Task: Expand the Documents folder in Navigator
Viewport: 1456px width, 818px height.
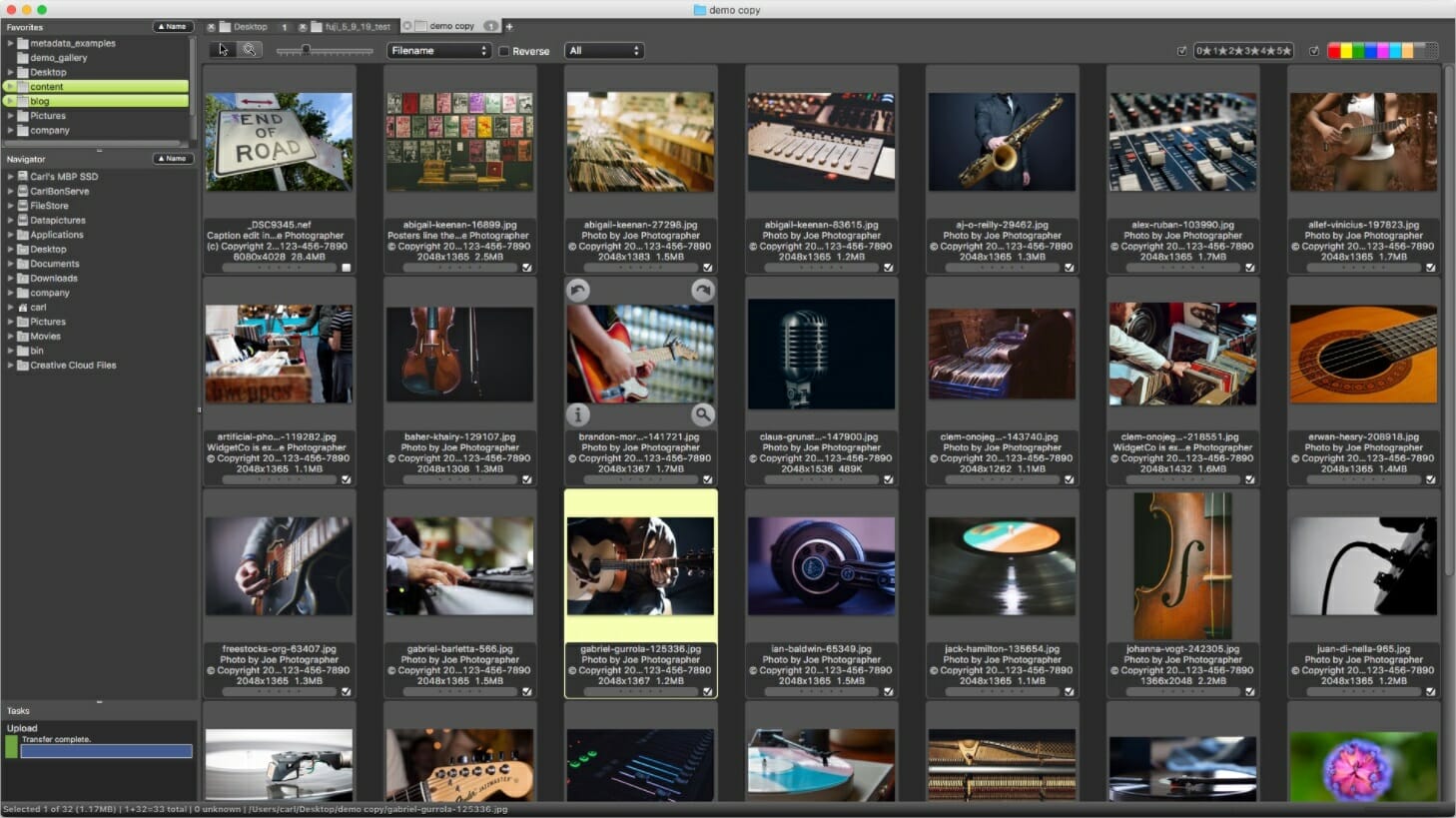Action: click(10, 264)
